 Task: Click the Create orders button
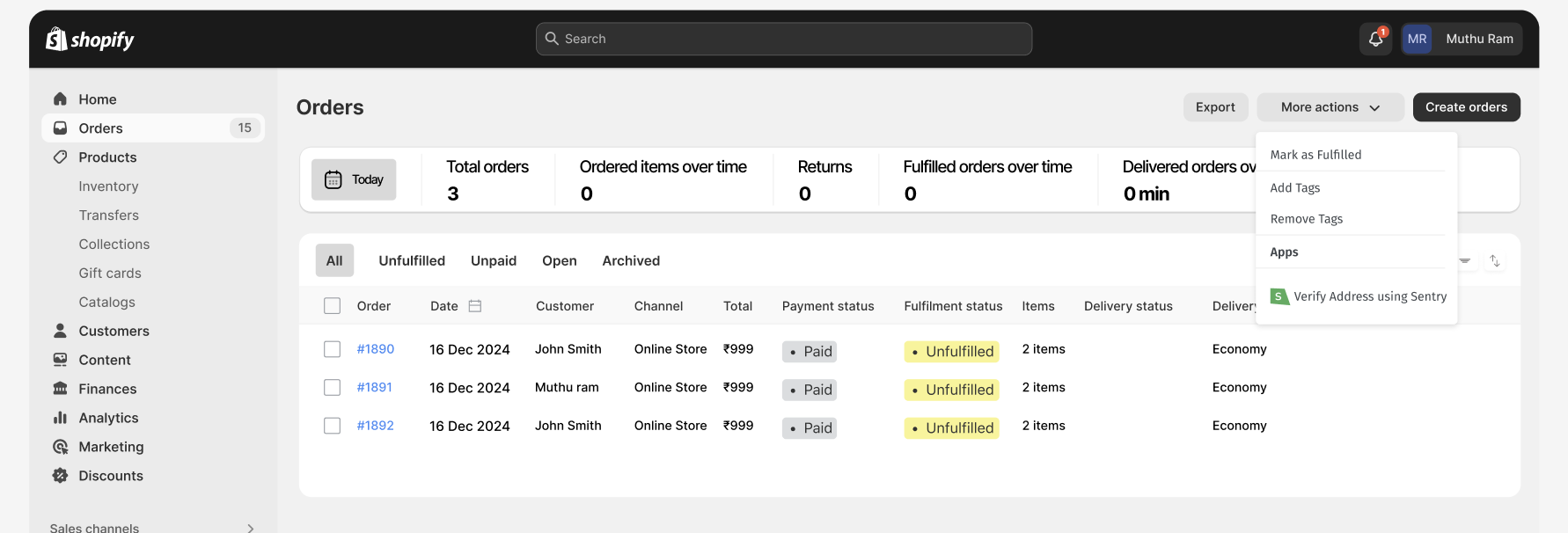click(x=1466, y=107)
